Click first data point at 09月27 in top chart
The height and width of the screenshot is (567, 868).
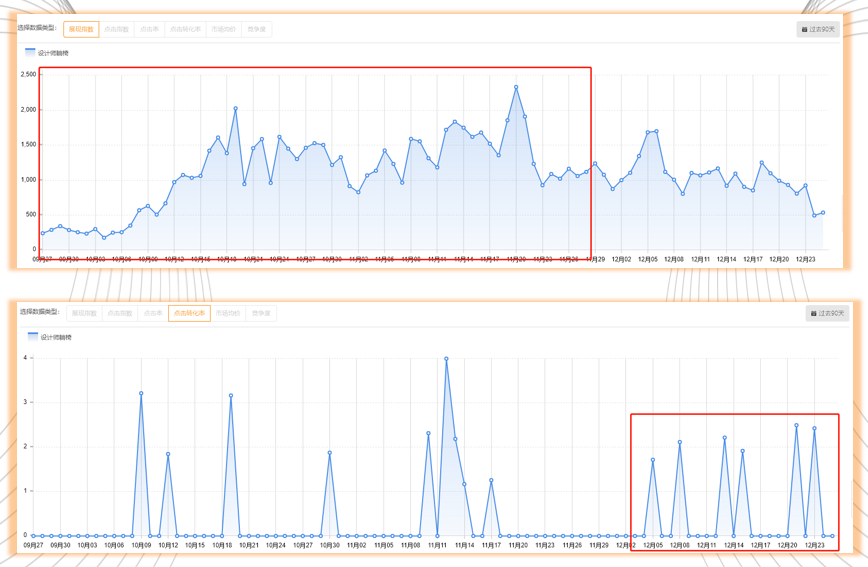(43, 233)
